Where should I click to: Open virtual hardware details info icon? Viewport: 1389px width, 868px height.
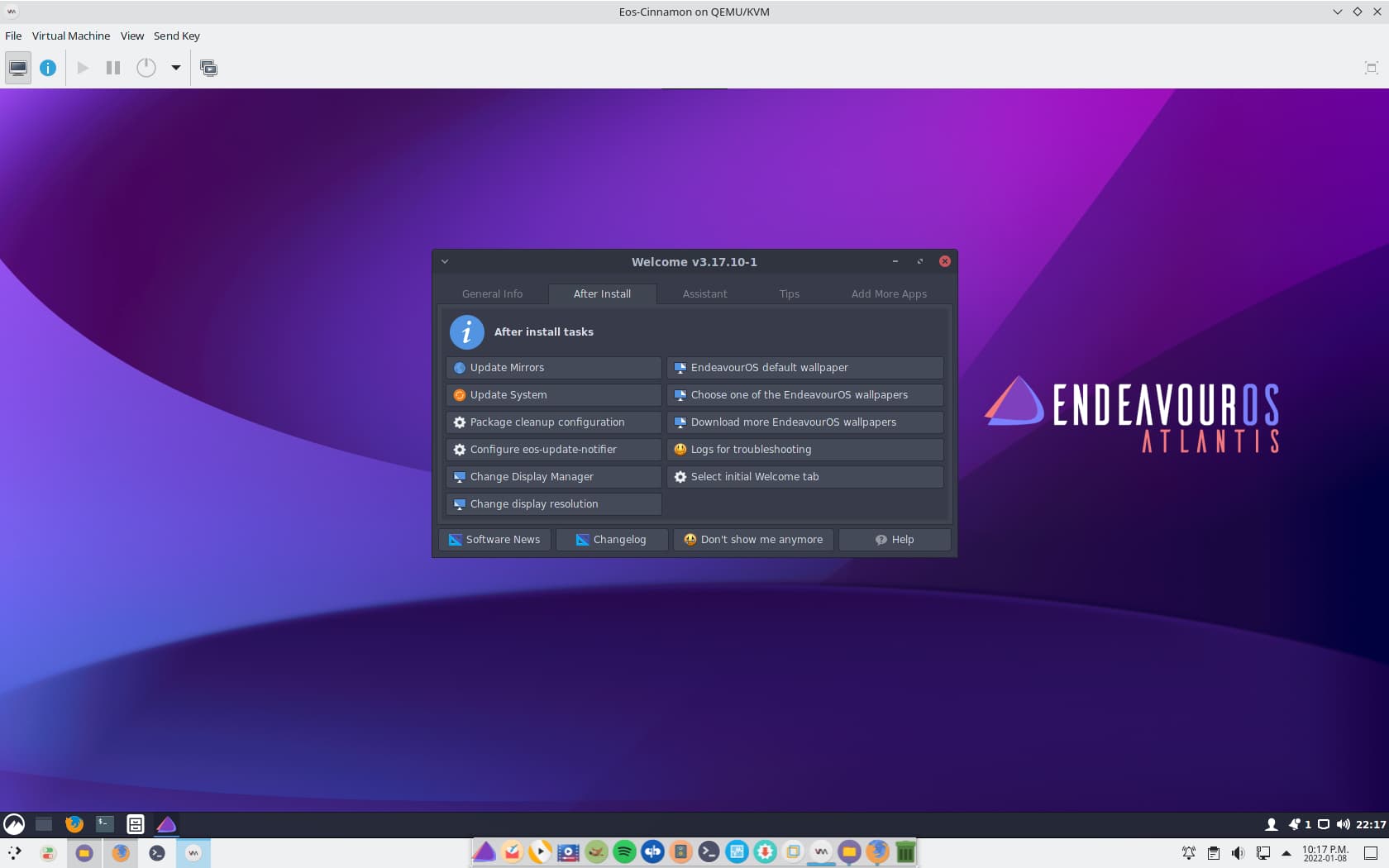point(48,68)
